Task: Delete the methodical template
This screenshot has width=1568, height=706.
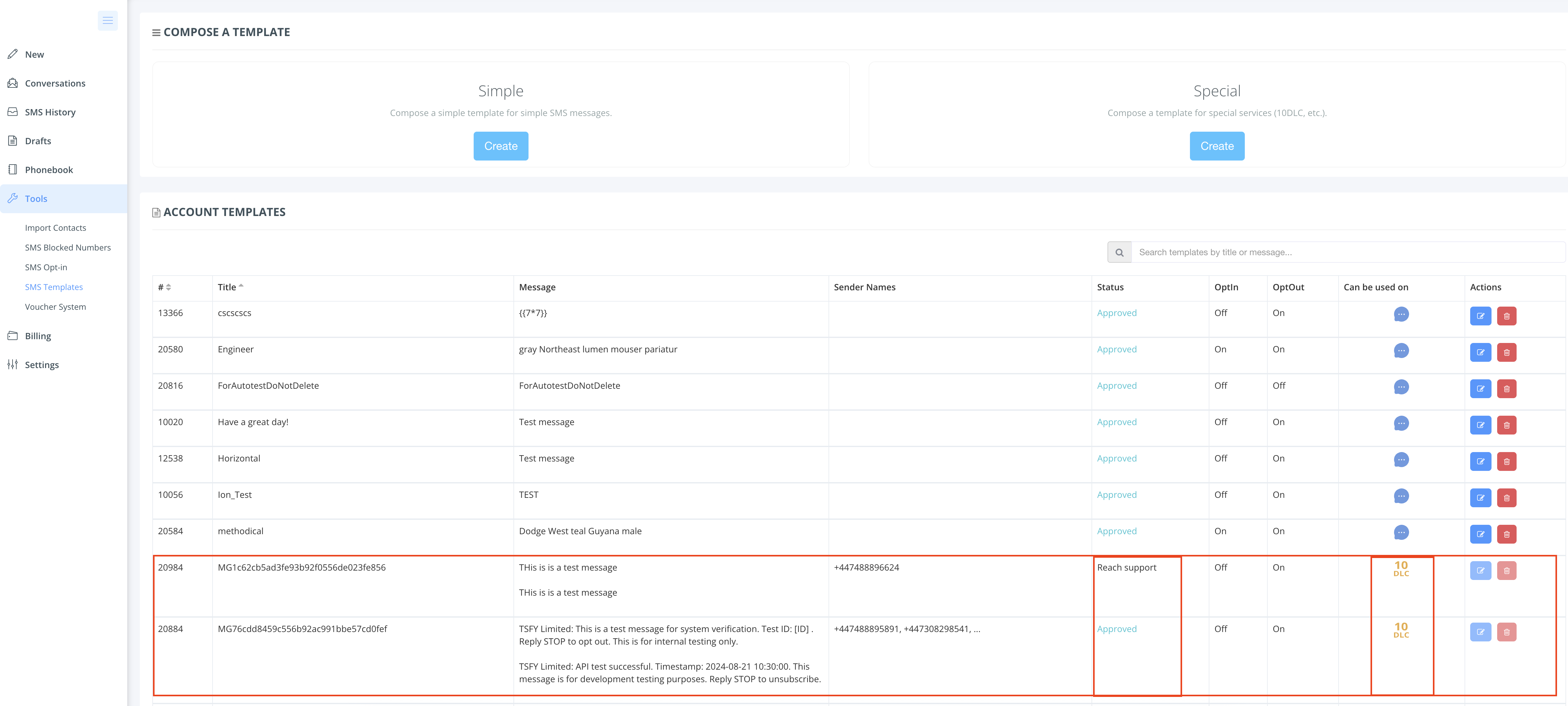Action: coord(1507,535)
